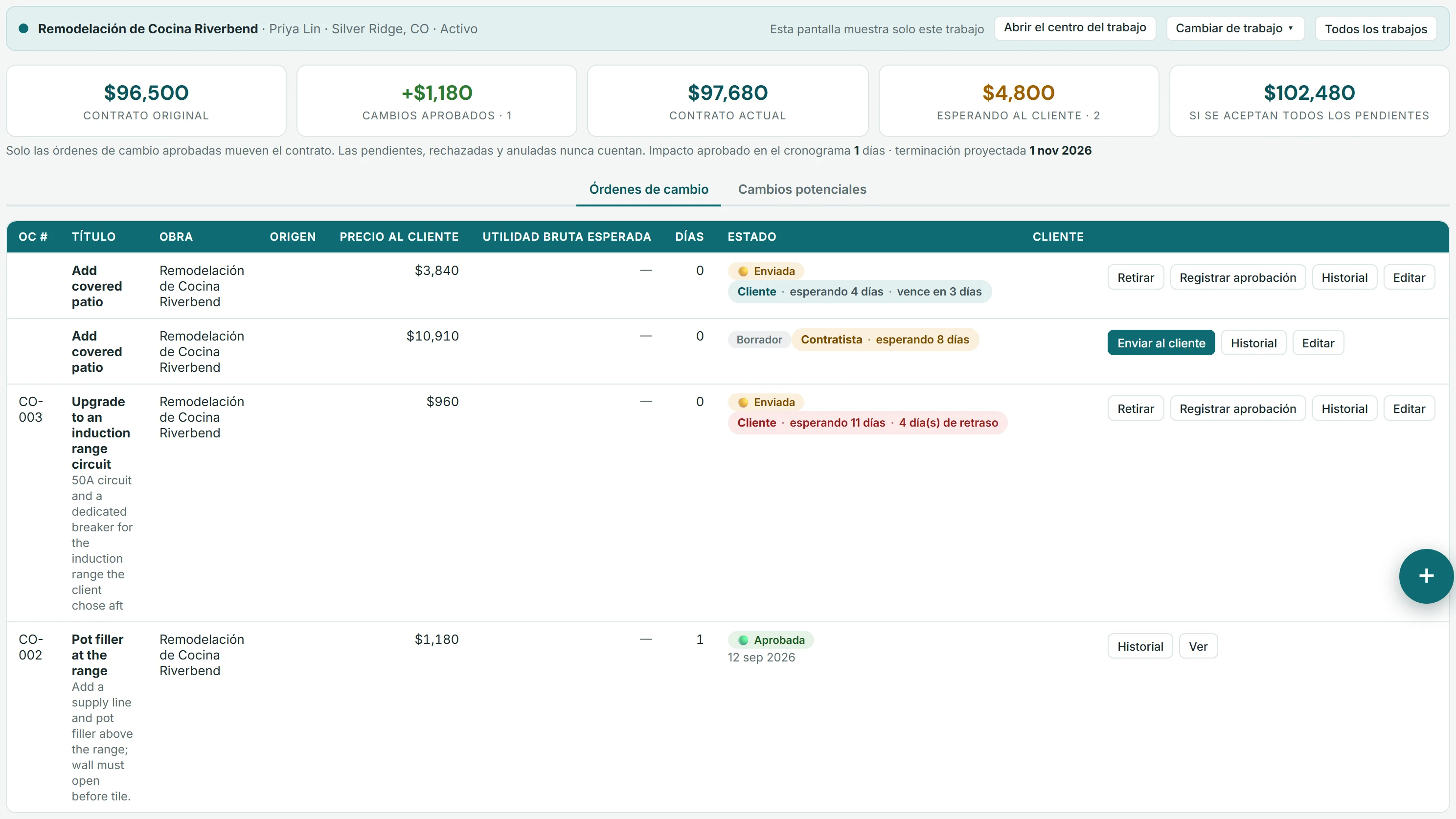Click the floating plus add button
The height and width of the screenshot is (819, 1456).
click(x=1426, y=576)
